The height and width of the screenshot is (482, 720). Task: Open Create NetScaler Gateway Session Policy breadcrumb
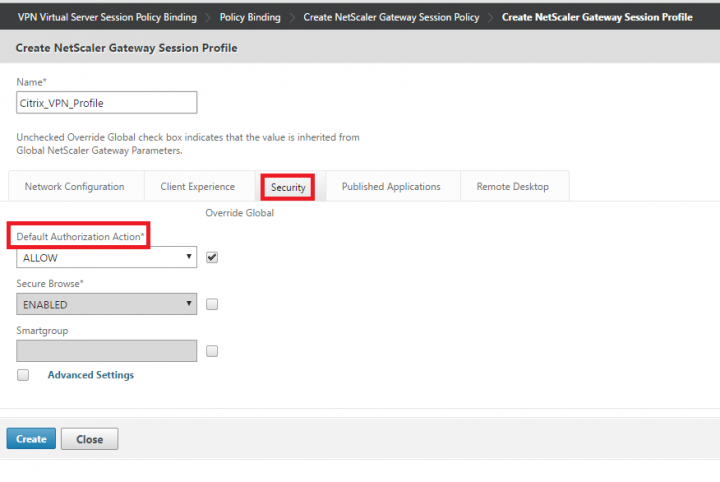pyautogui.click(x=392, y=17)
